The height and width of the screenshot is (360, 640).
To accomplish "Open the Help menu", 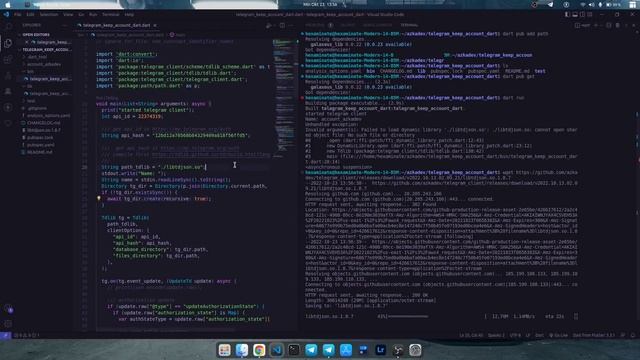I will [129, 14].
